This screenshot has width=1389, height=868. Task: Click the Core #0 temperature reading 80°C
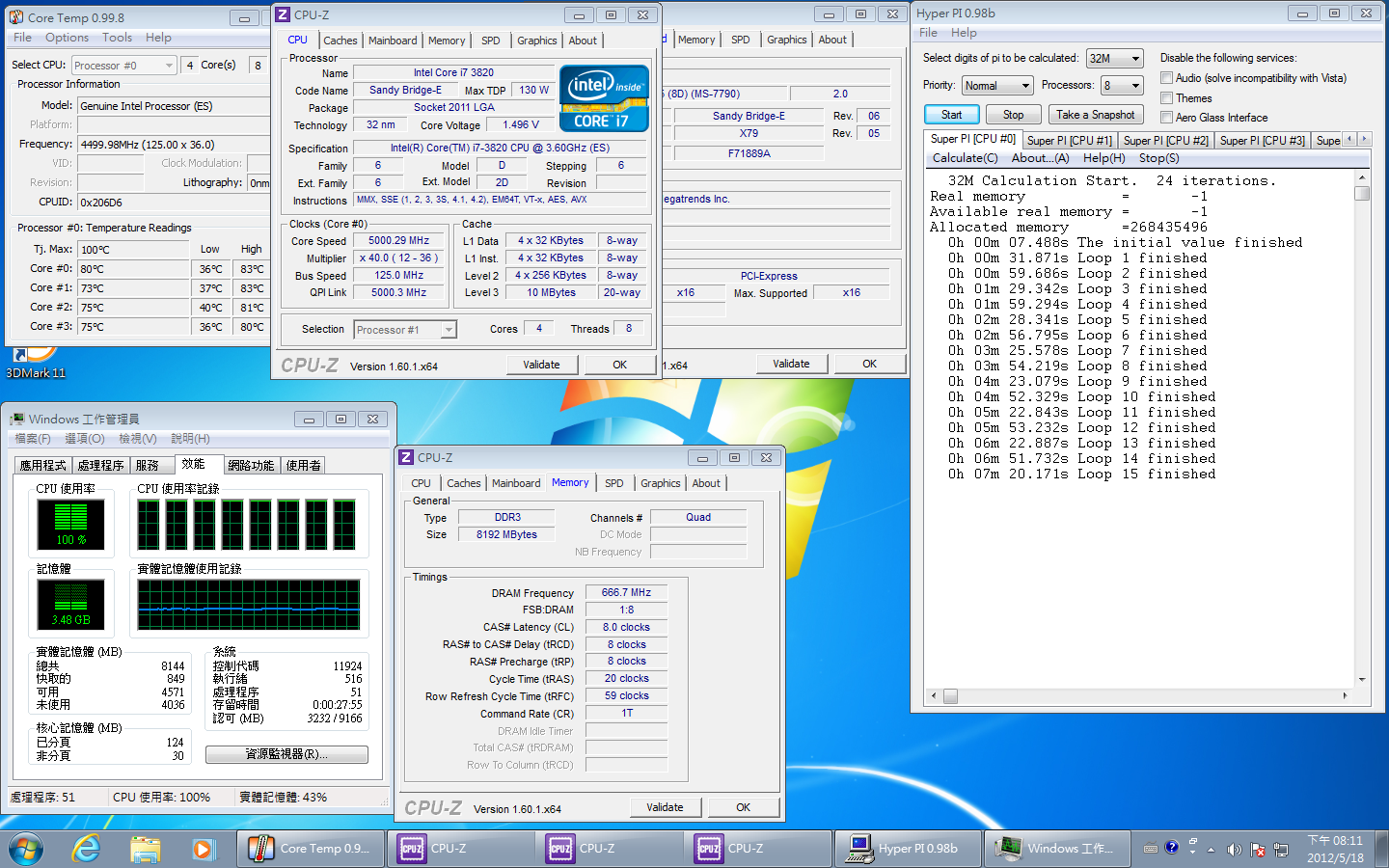(x=133, y=269)
